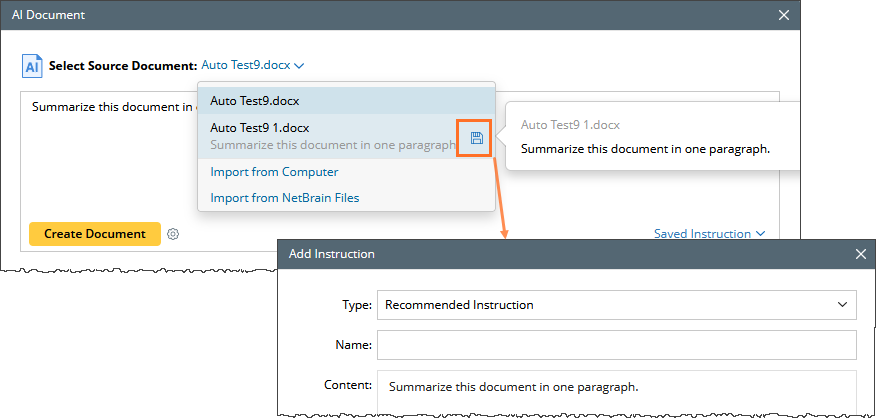Open the Saved Instruction dropdown

(709, 234)
